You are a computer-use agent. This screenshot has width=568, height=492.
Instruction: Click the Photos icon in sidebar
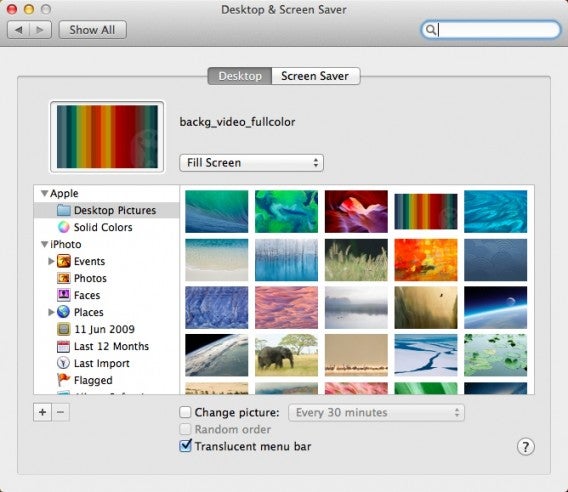pyautogui.click(x=64, y=278)
